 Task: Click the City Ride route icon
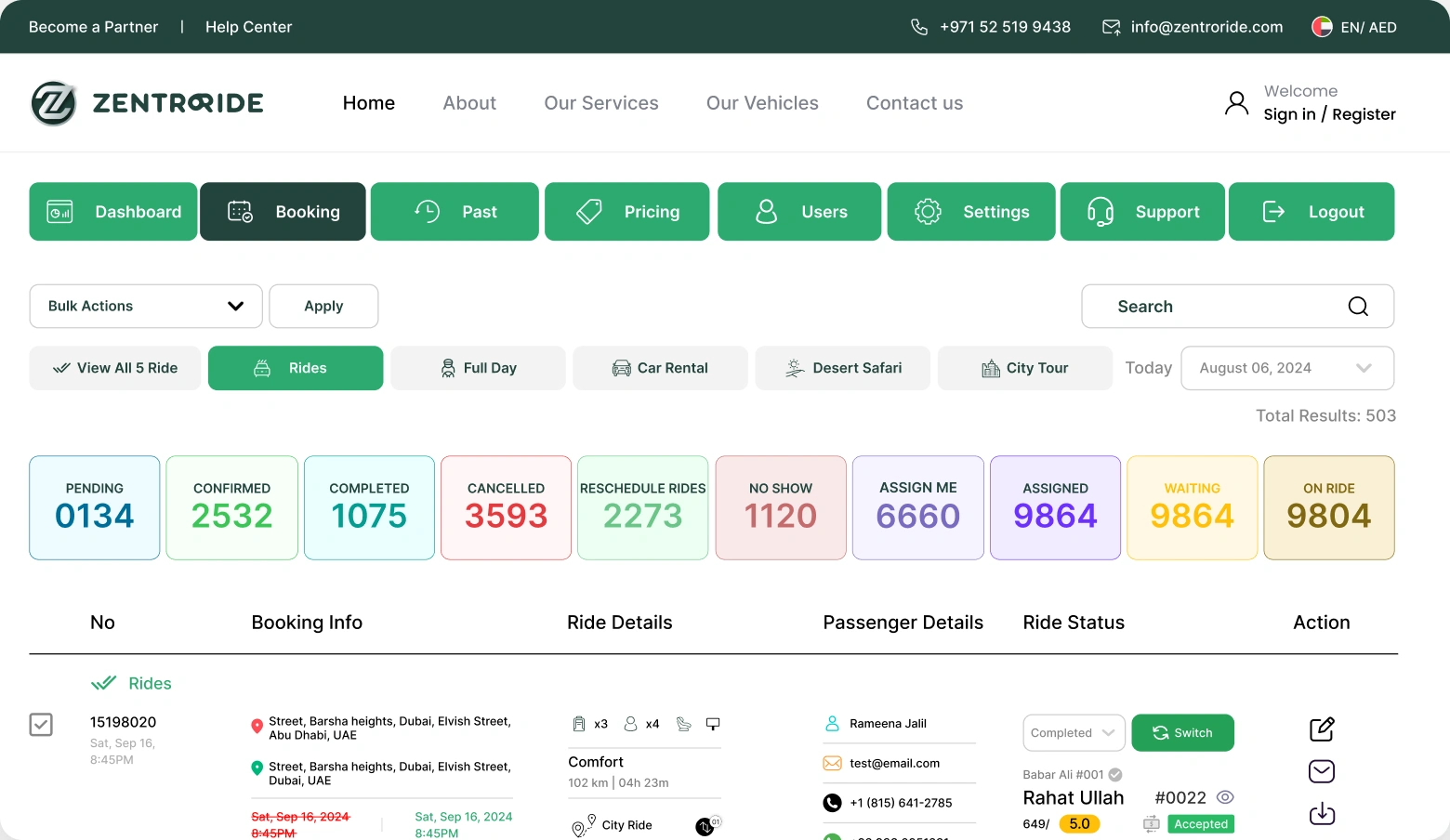[x=584, y=825]
